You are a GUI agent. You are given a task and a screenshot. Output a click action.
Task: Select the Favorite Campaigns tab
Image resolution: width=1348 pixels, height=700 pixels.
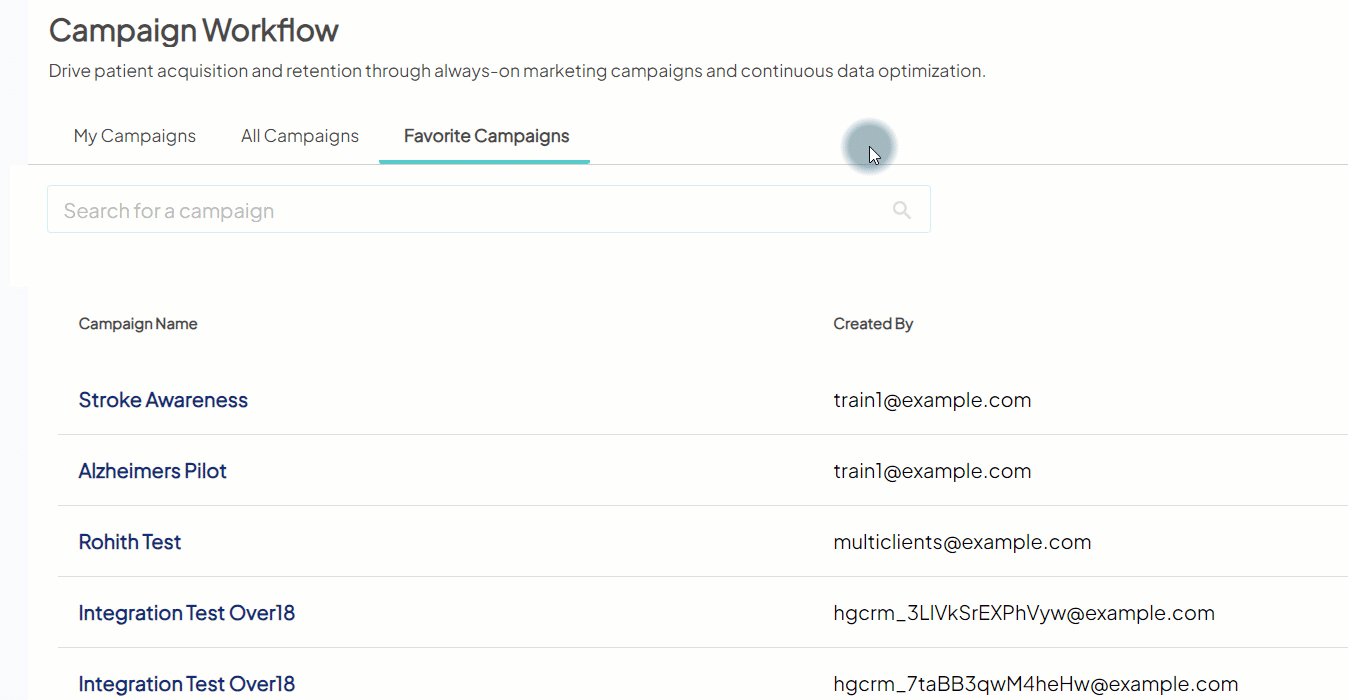pyautogui.click(x=486, y=136)
